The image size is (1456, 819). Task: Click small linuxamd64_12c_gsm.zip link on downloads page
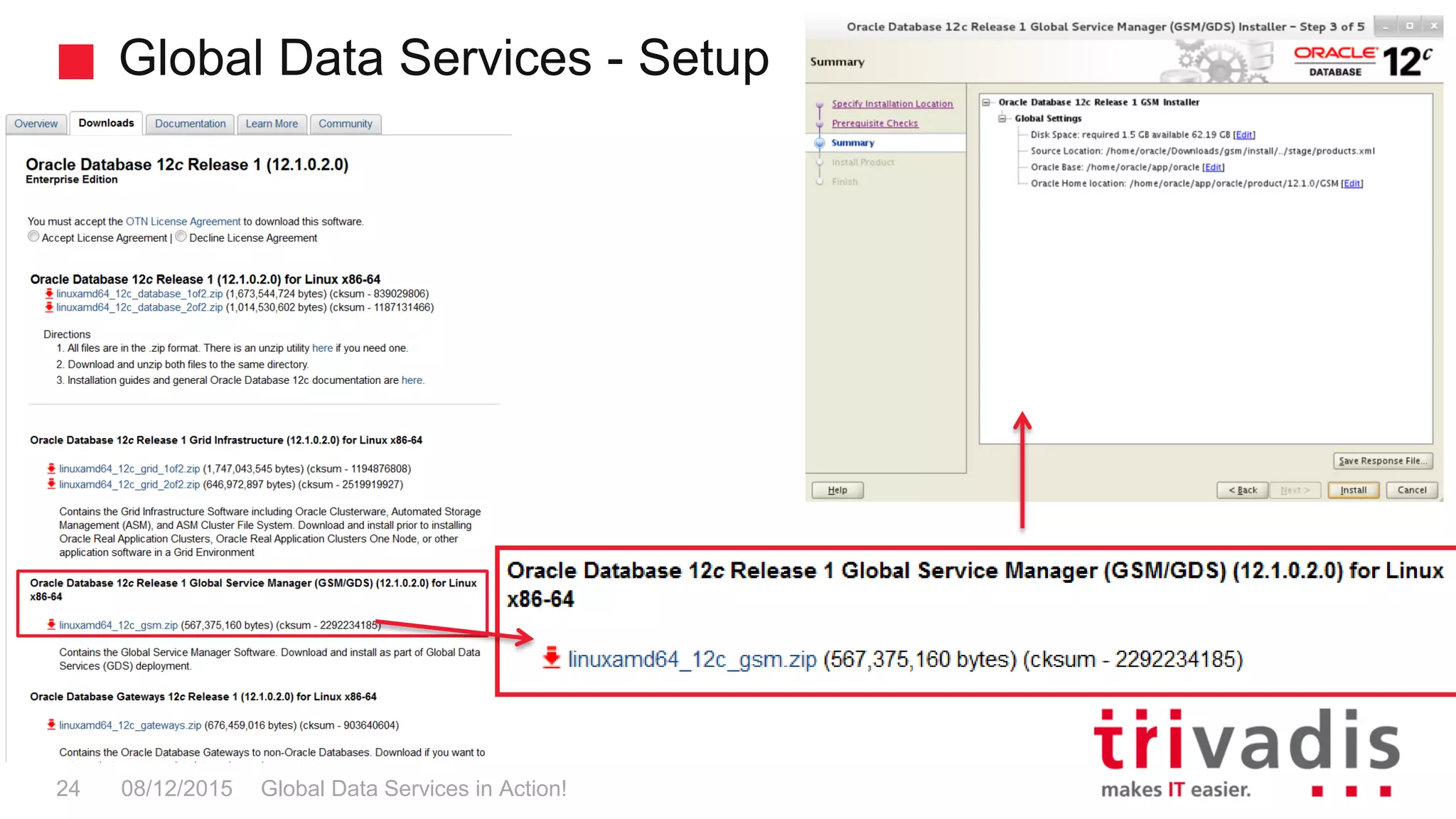[x=118, y=625]
